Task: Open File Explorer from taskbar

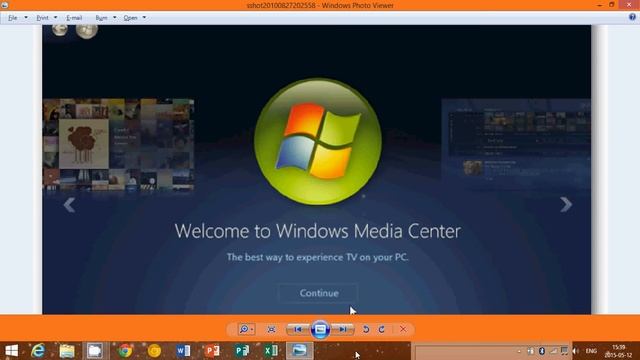Action: click(x=67, y=351)
